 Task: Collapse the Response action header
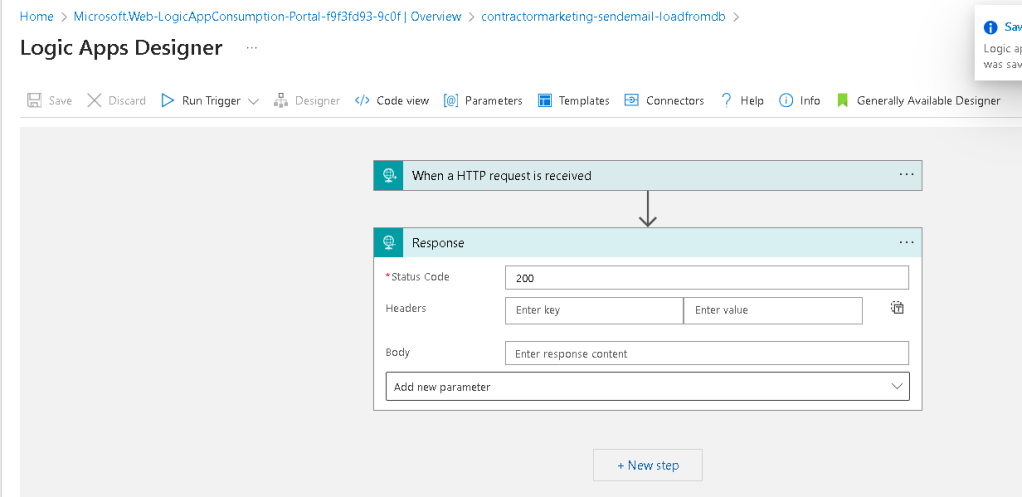[648, 242]
